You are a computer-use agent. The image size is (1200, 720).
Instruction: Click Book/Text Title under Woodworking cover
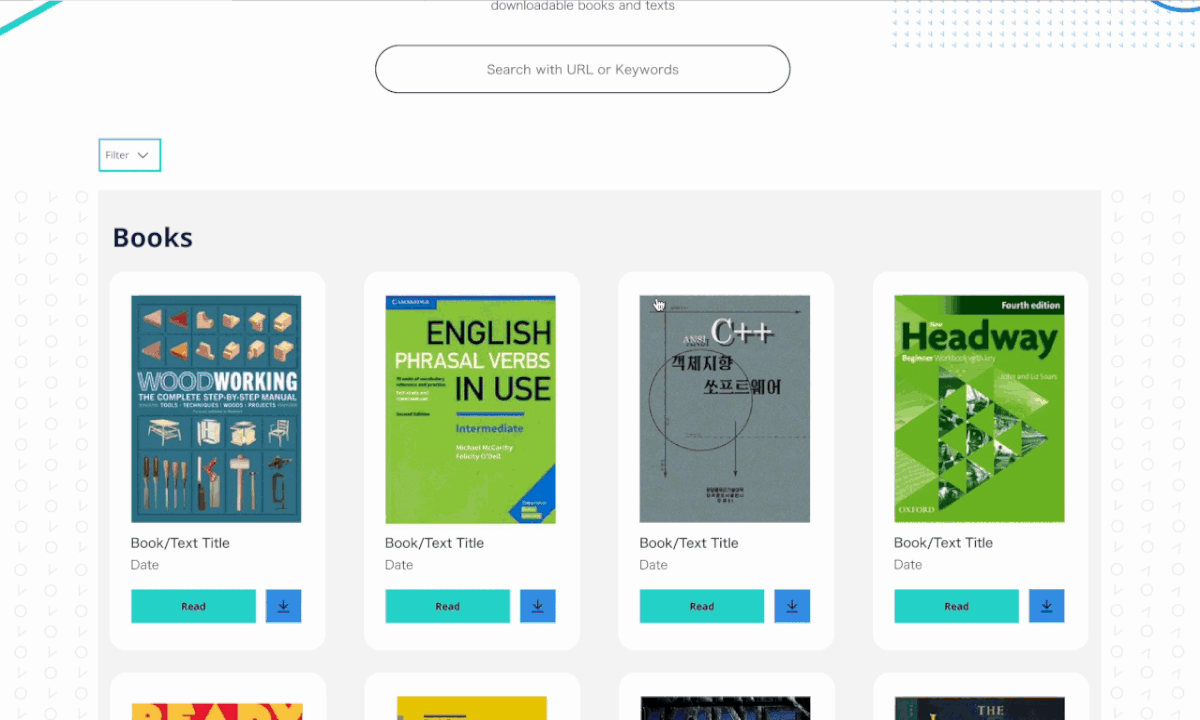(180, 543)
